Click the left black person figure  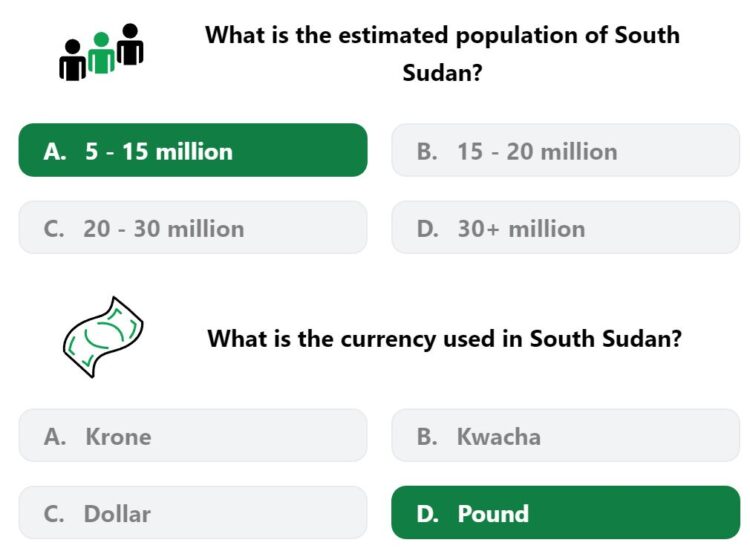pos(73,60)
